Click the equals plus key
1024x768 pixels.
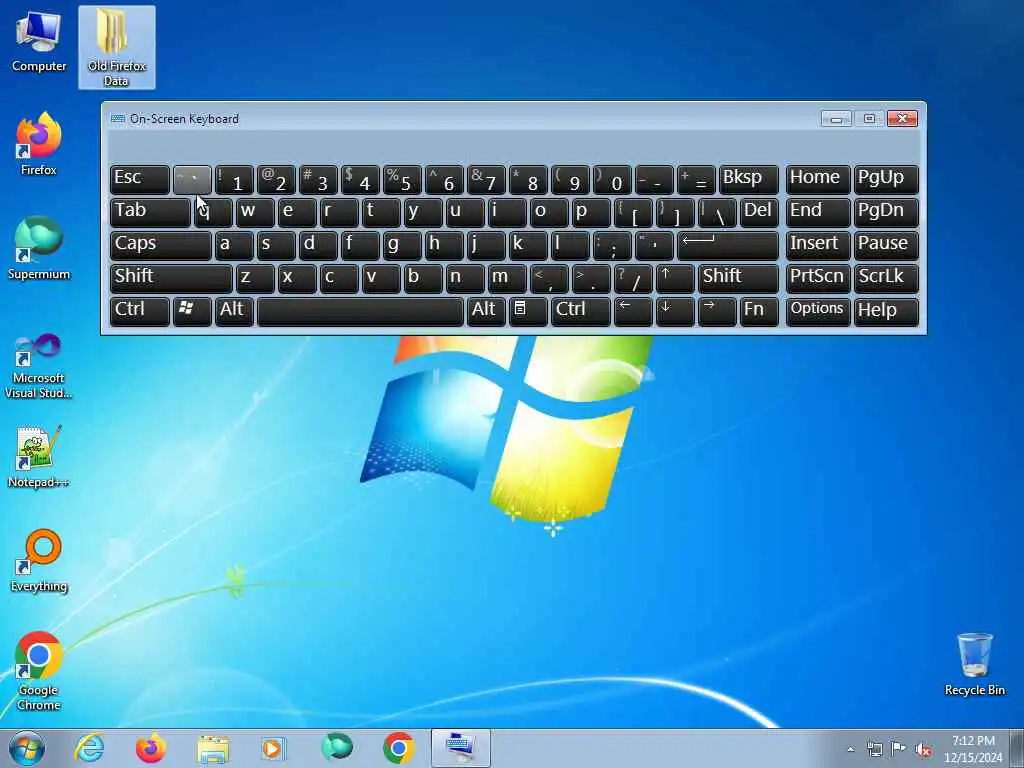696,180
